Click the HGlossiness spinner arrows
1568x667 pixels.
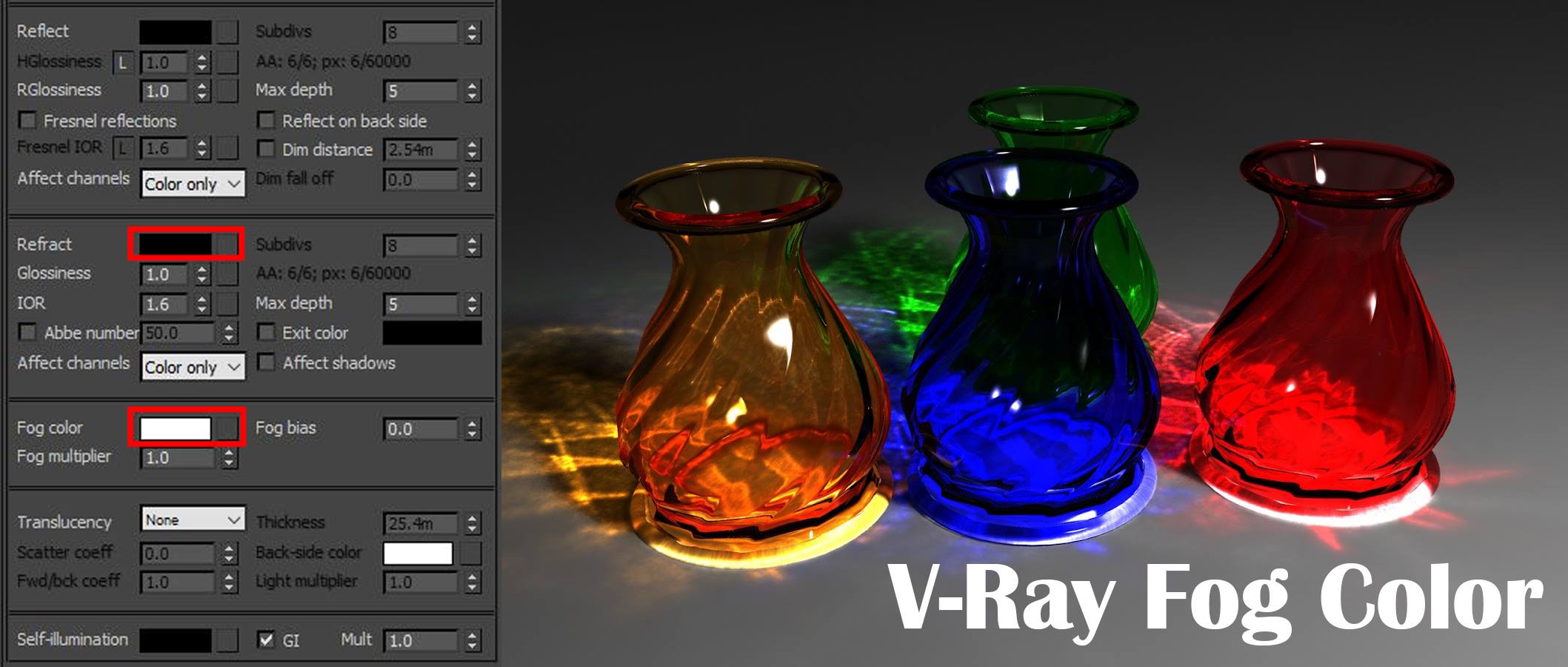tap(202, 63)
